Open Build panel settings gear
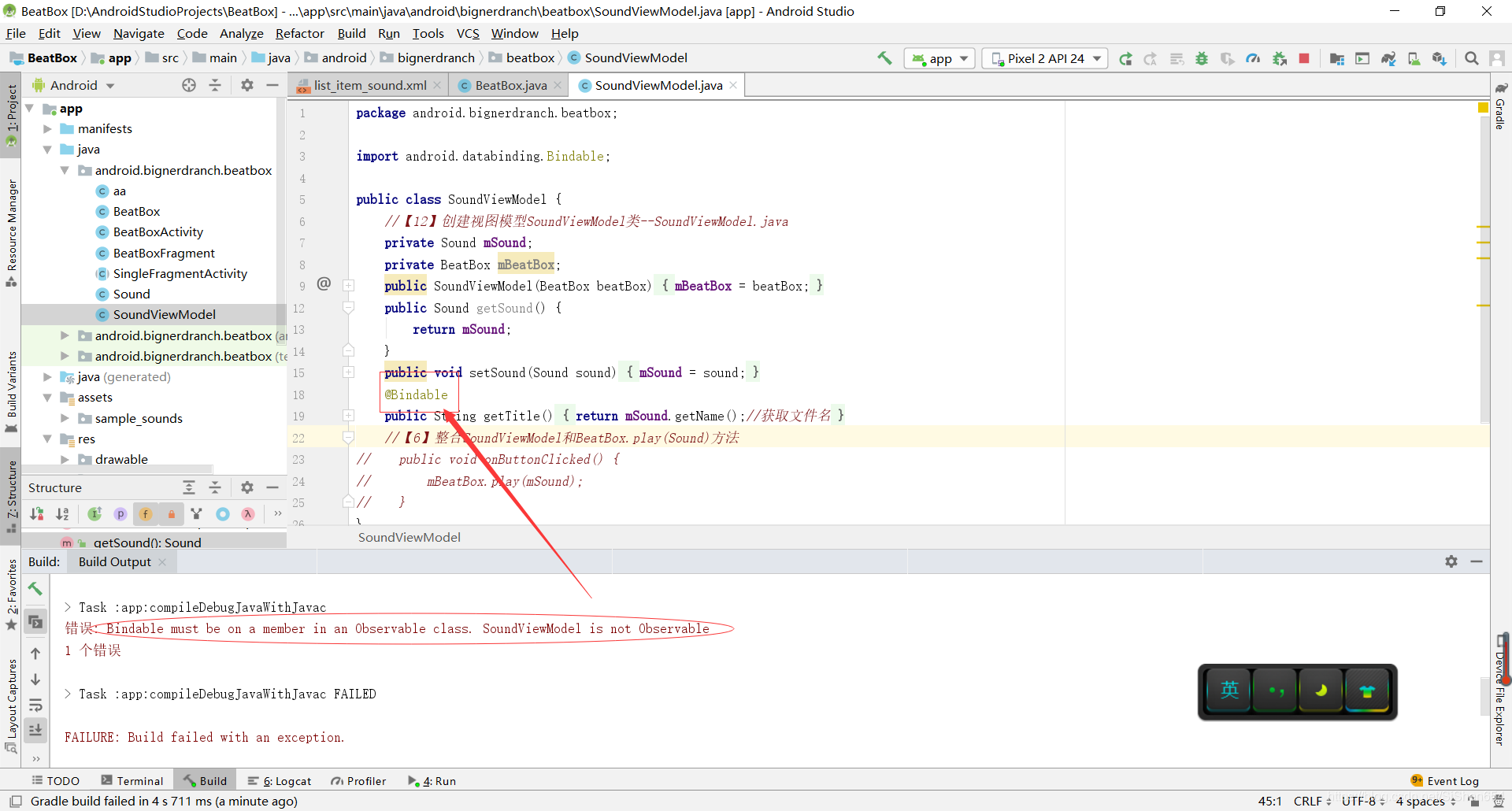 tap(1451, 561)
